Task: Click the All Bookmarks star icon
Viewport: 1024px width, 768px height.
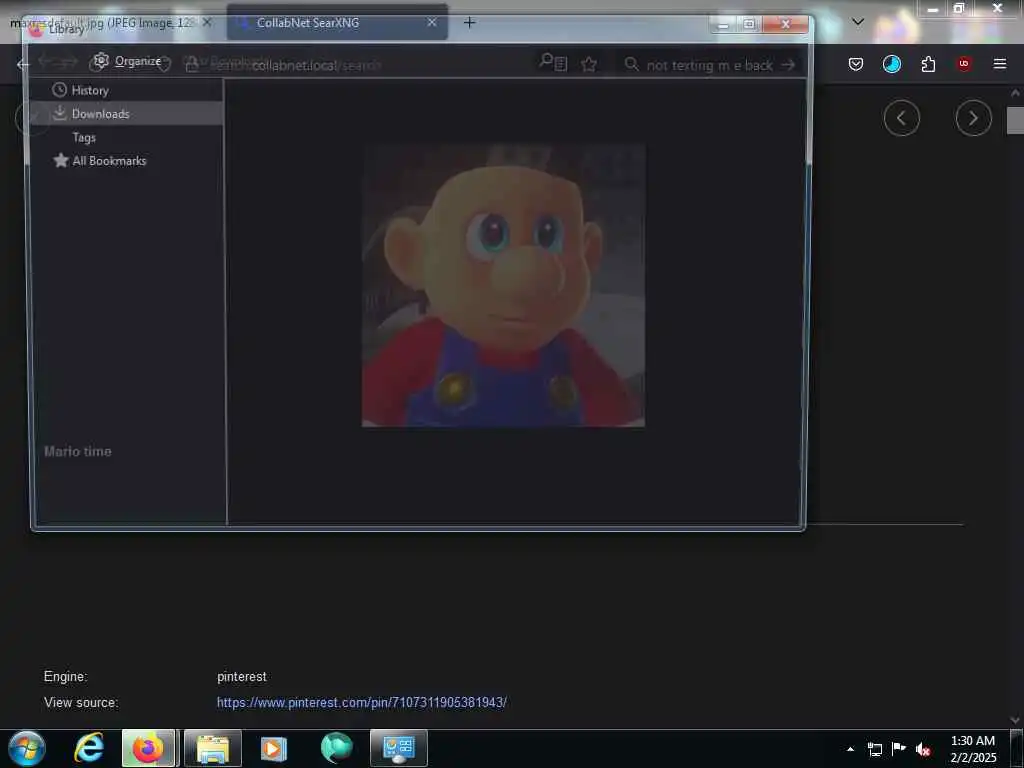Action: [x=61, y=160]
